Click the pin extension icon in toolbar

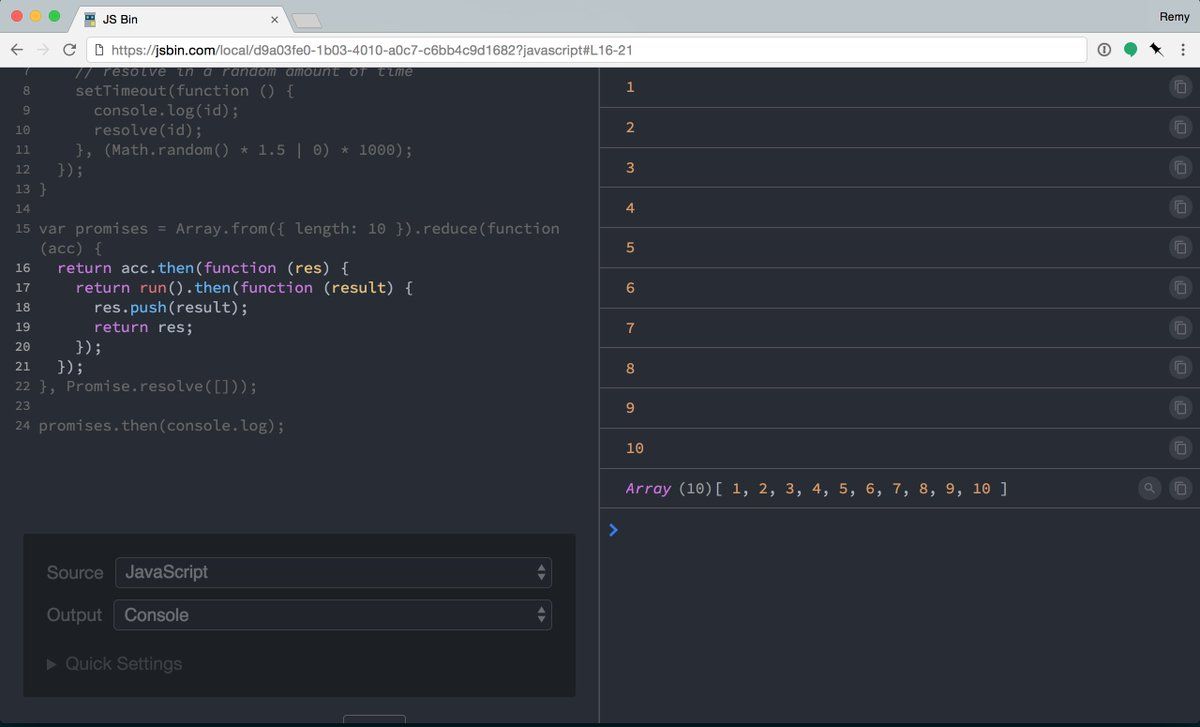[x=1155, y=50]
